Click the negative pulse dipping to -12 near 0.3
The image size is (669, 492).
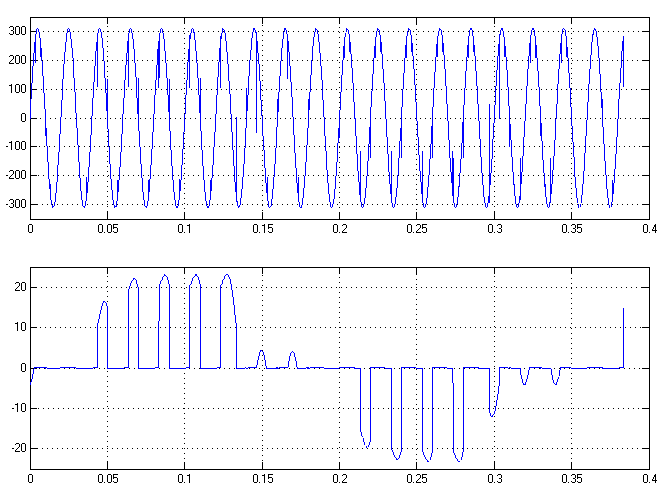click(x=493, y=392)
